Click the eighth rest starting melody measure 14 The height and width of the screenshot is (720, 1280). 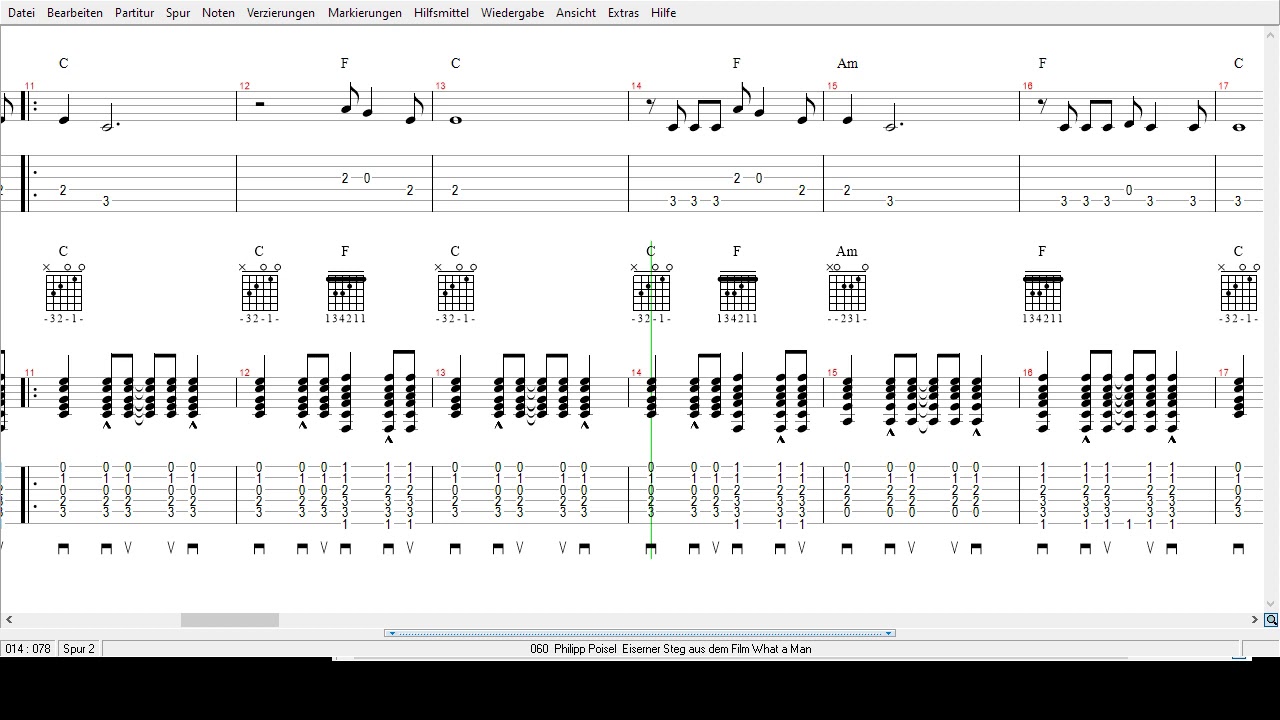click(653, 105)
